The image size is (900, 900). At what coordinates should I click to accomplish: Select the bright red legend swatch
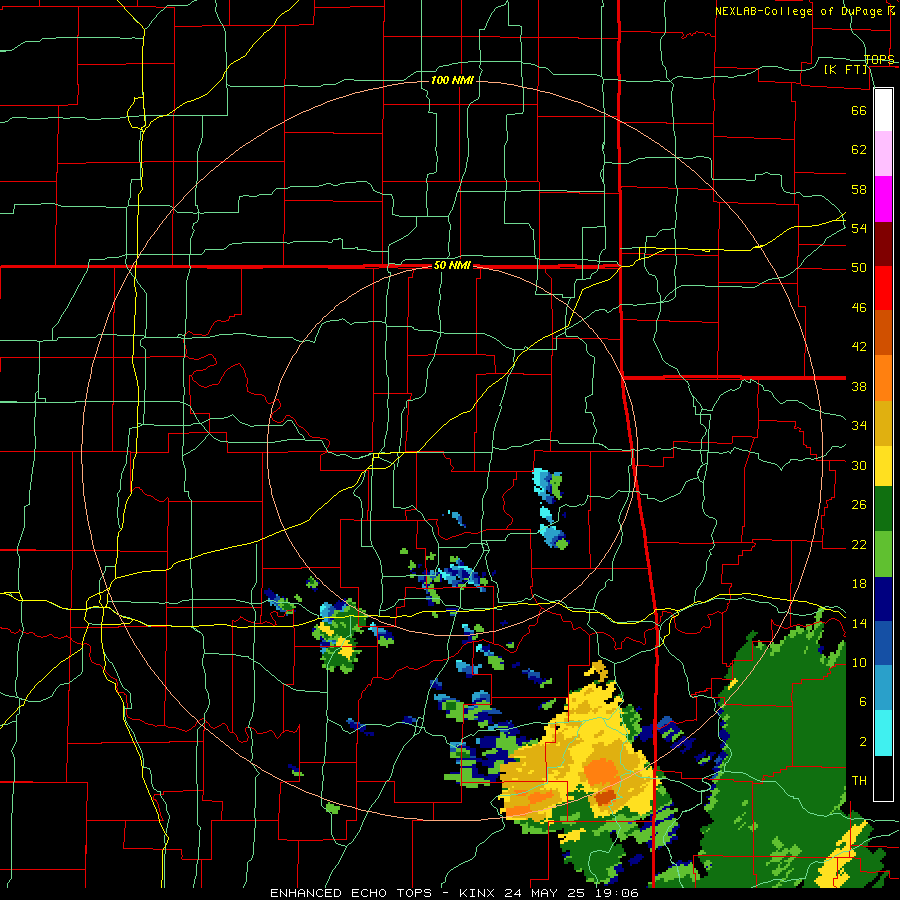[x=883, y=288]
